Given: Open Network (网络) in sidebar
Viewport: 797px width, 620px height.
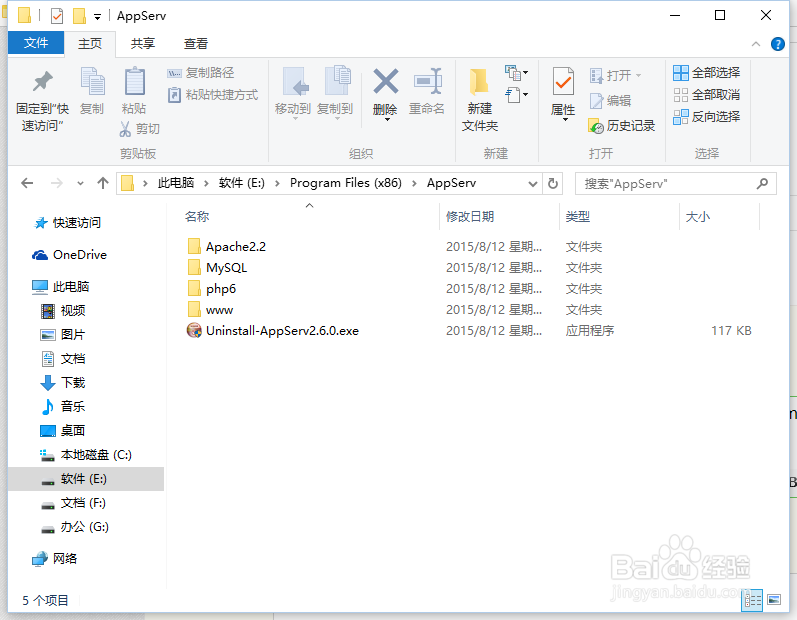Looking at the screenshot, I should pyautogui.click(x=54, y=559).
